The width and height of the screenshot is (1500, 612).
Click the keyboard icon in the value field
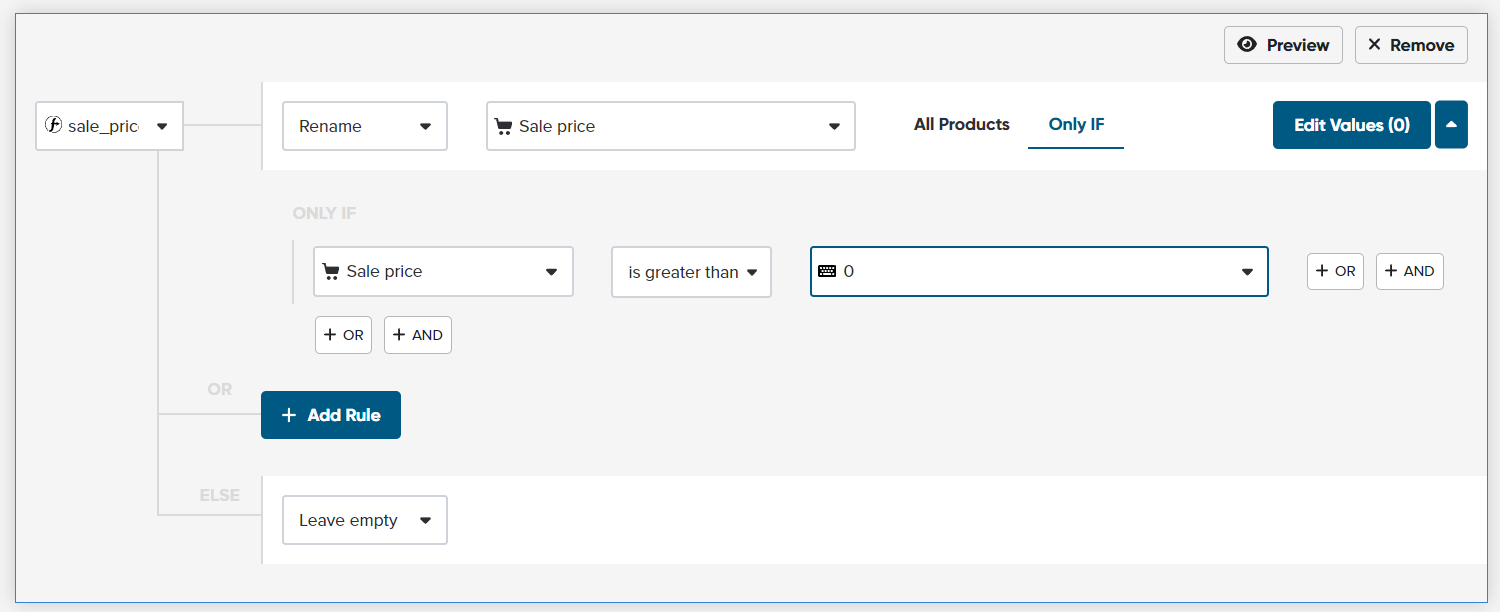pyautogui.click(x=827, y=271)
